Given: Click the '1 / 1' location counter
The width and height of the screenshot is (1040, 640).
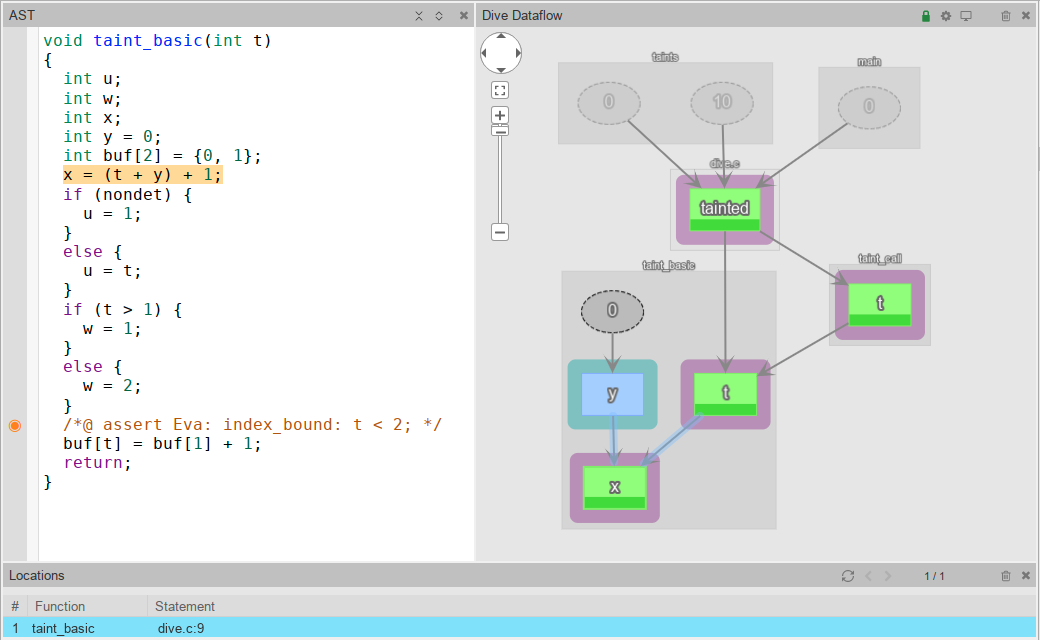Looking at the screenshot, I should 935,576.
